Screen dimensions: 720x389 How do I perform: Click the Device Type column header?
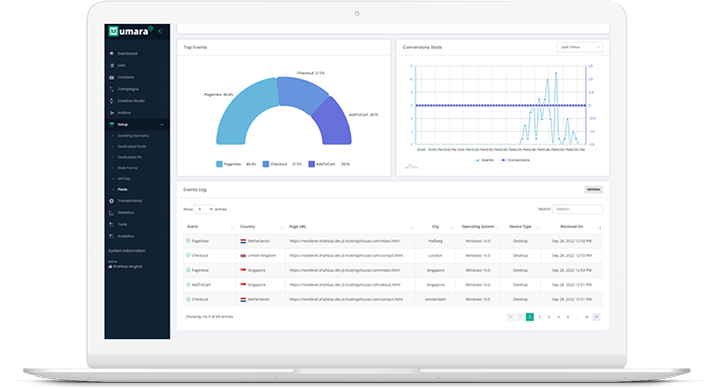pos(520,226)
